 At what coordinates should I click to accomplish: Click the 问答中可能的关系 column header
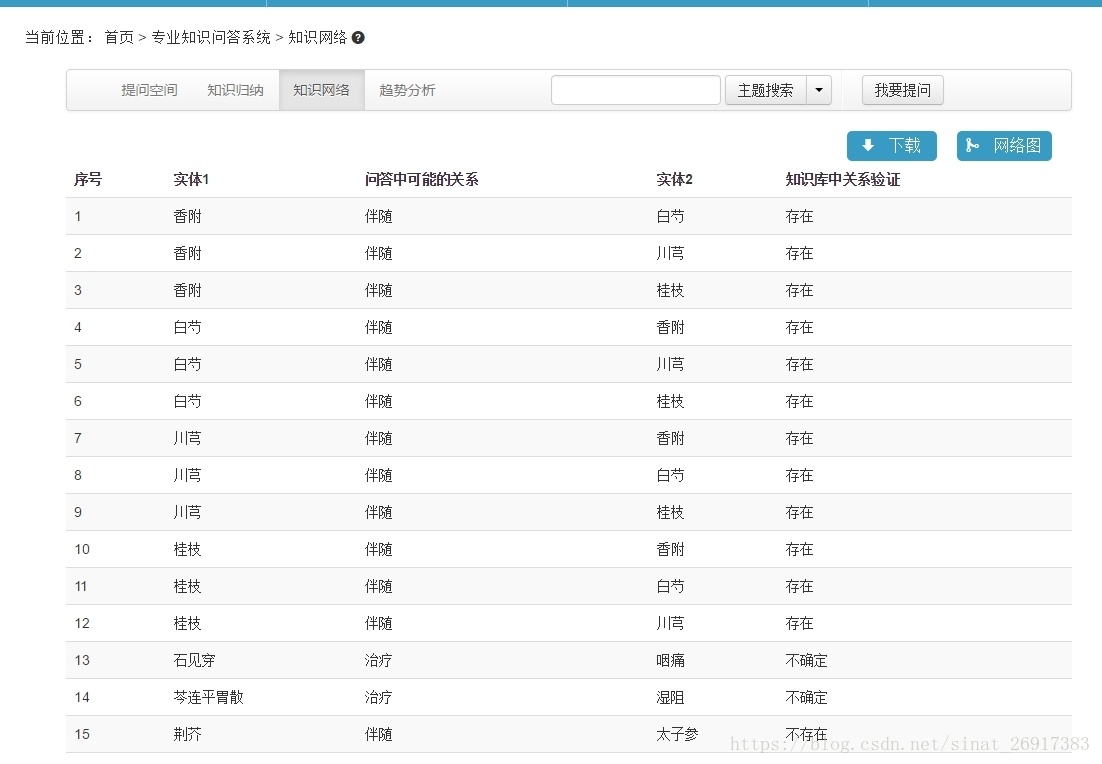click(421, 179)
